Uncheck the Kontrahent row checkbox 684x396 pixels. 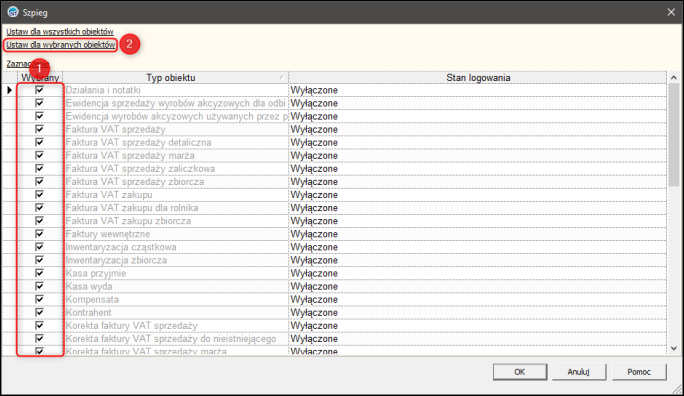pyautogui.click(x=39, y=312)
